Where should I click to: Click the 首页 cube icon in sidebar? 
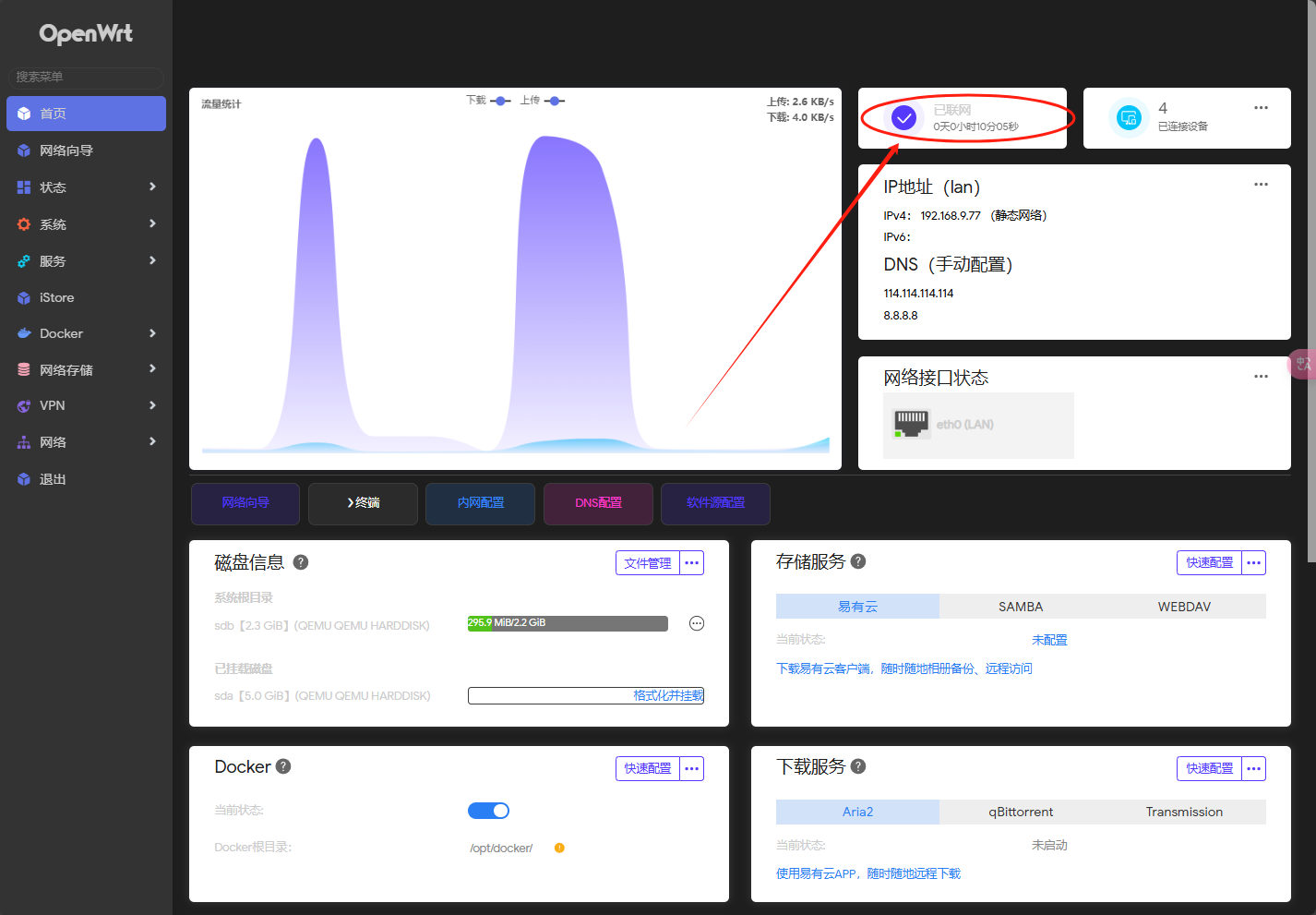click(24, 114)
